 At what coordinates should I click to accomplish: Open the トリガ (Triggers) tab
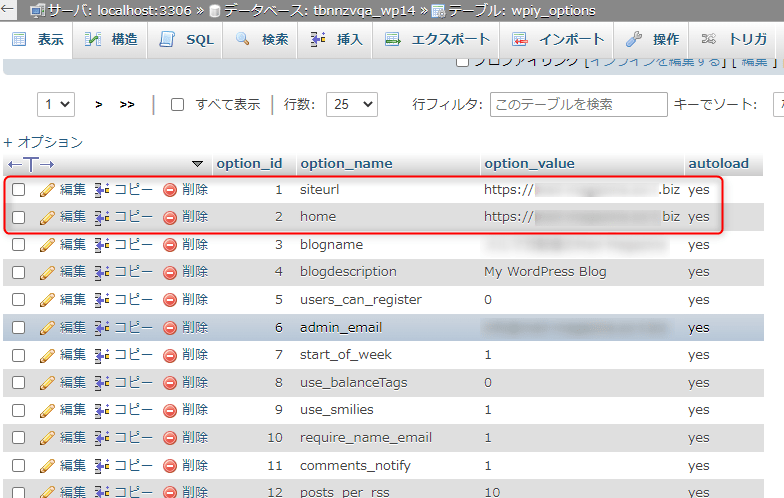click(x=734, y=40)
